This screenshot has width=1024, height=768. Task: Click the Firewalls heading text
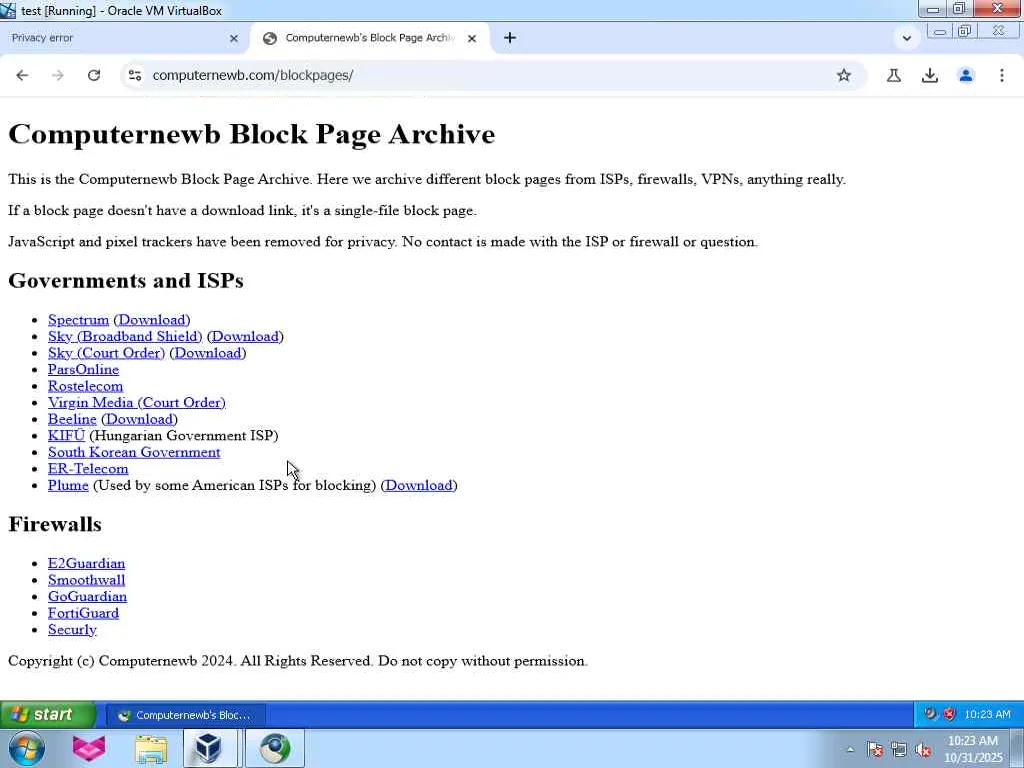pos(55,524)
